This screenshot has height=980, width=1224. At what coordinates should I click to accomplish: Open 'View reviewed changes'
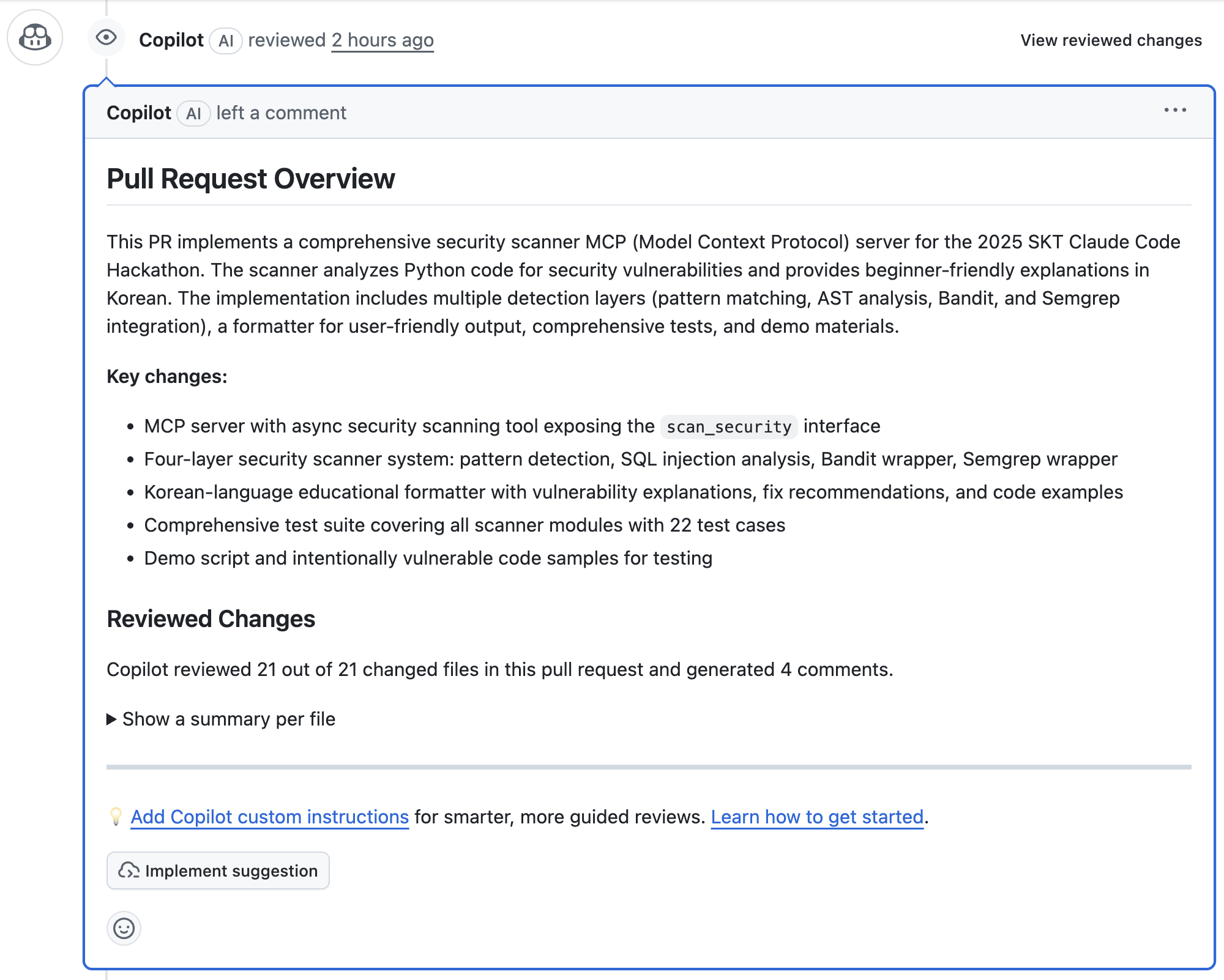(x=1111, y=40)
